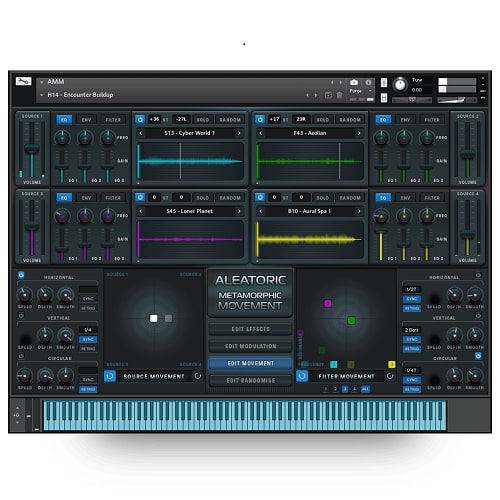Adjust Source 1 volume fader

click(x=32, y=149)
